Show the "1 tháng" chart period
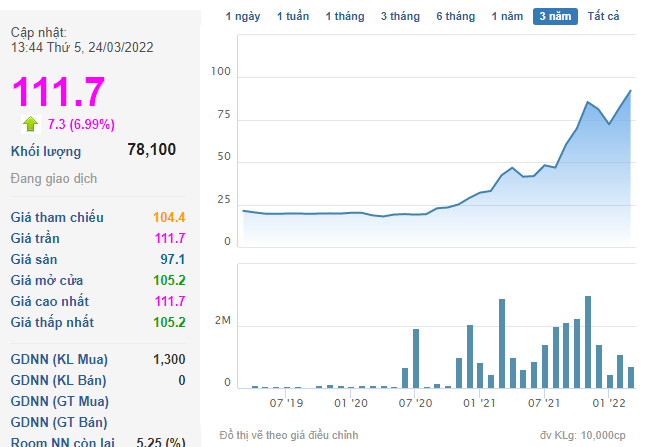The width and height of the screenshot is (649, 447). (x=343, y=17)
